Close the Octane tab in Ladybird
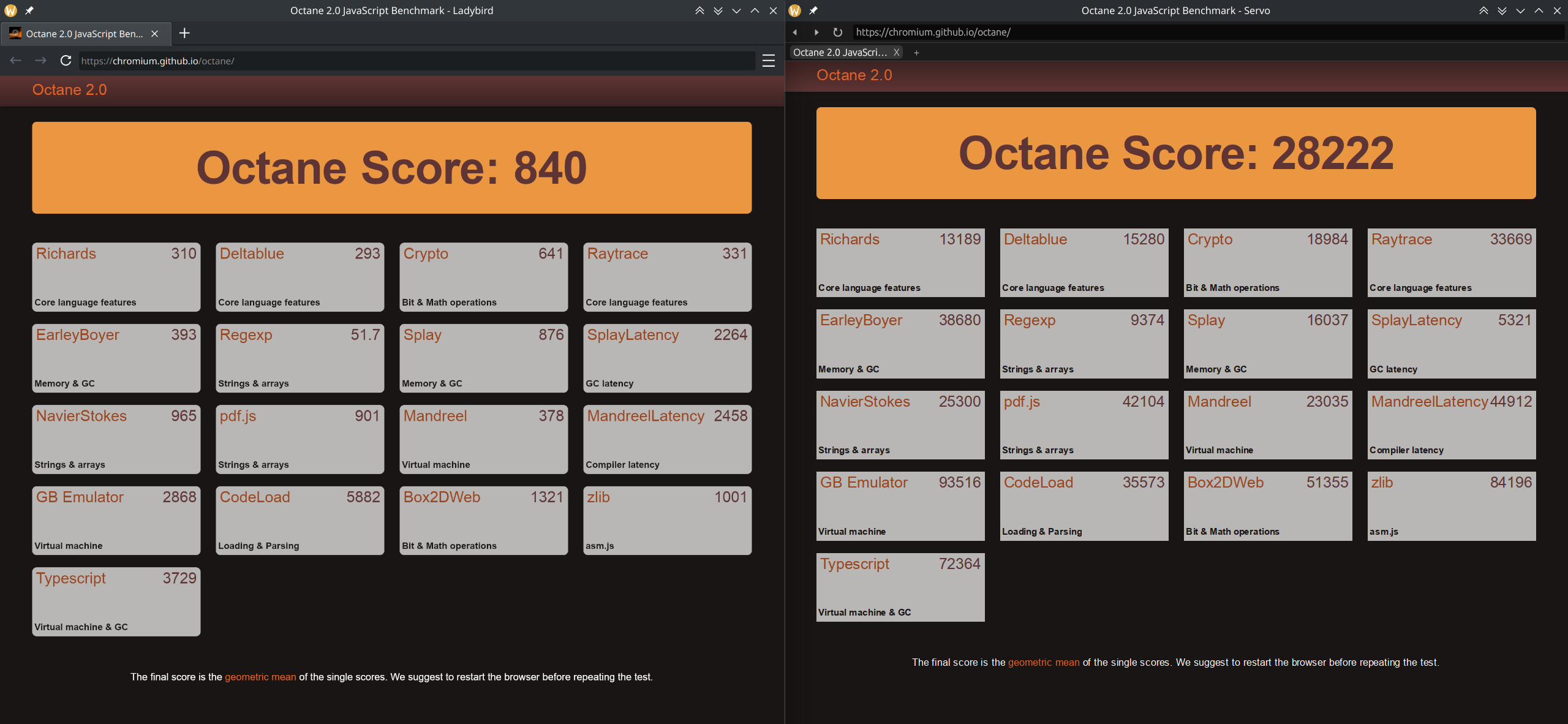The image size is (1568, 724). coord(155,34)
